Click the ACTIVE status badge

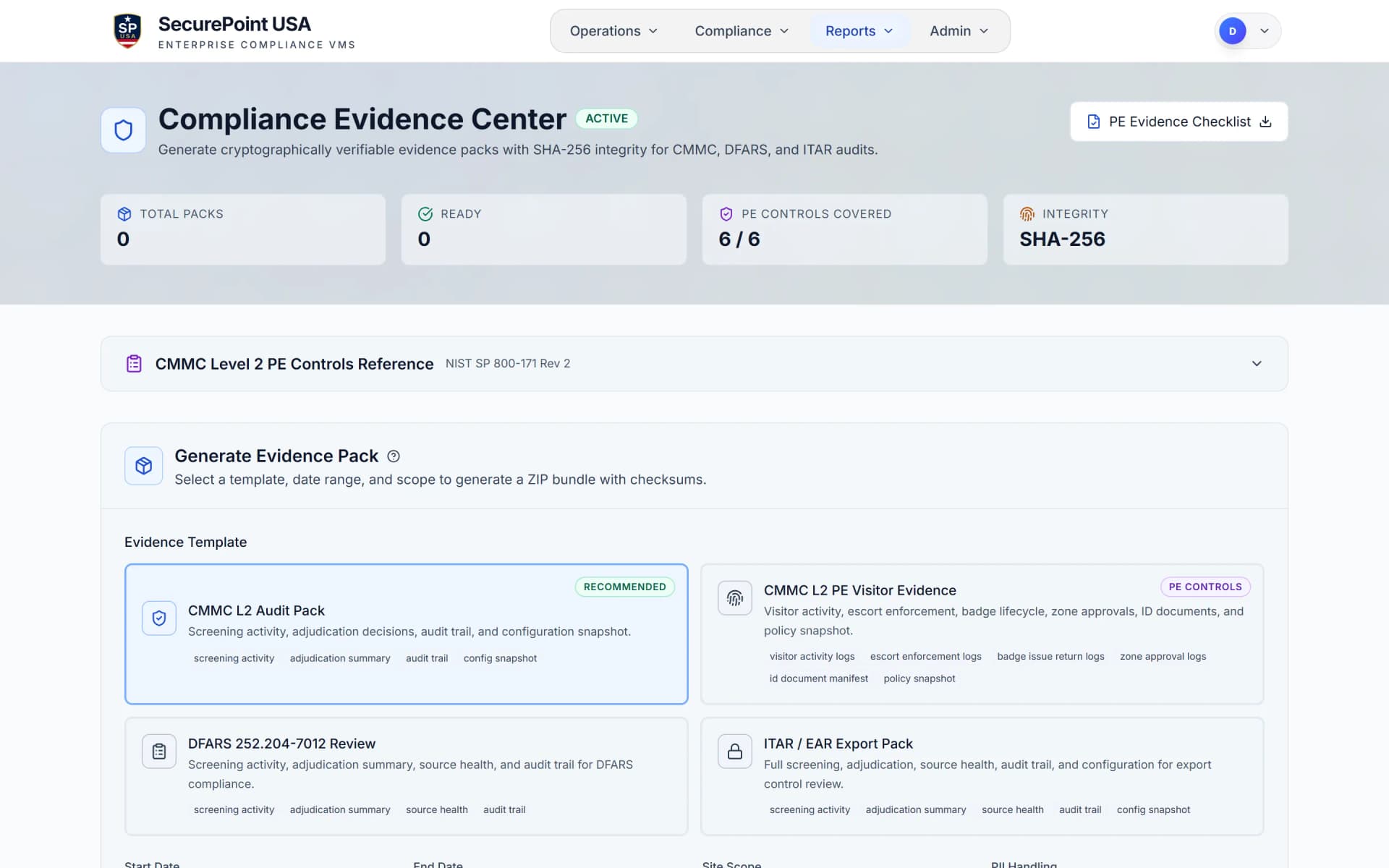(606, 119)
